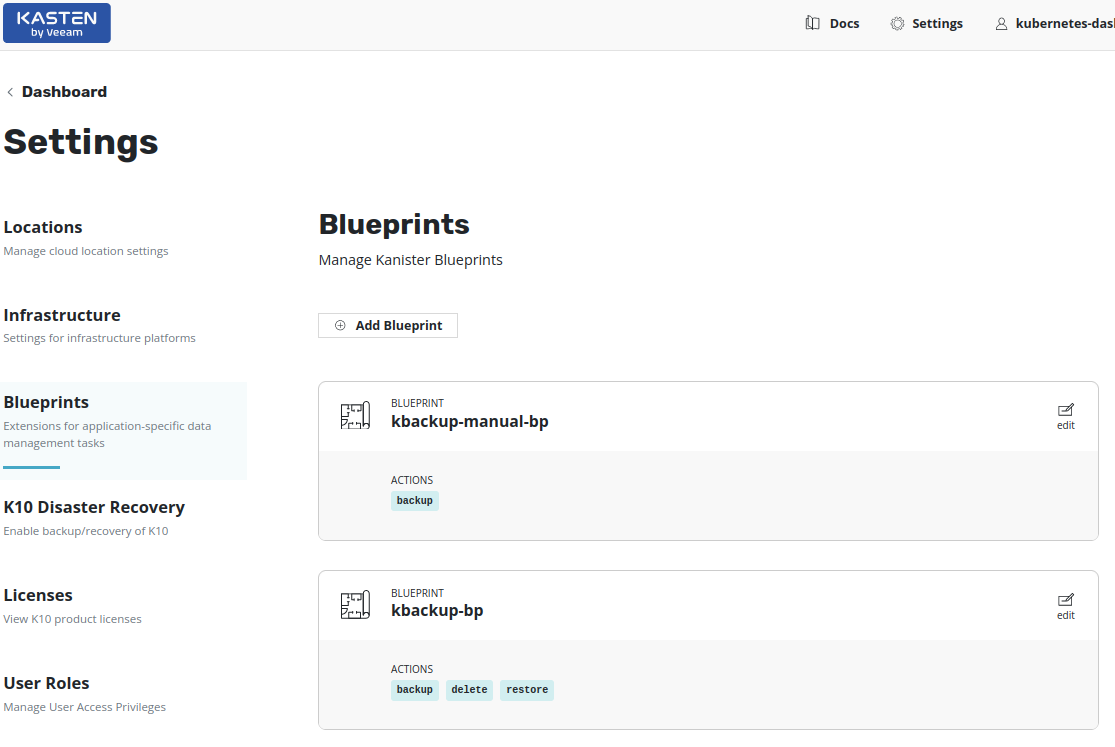
Task: Edit the kbackup-bp blueprint
Action: 1065,607
